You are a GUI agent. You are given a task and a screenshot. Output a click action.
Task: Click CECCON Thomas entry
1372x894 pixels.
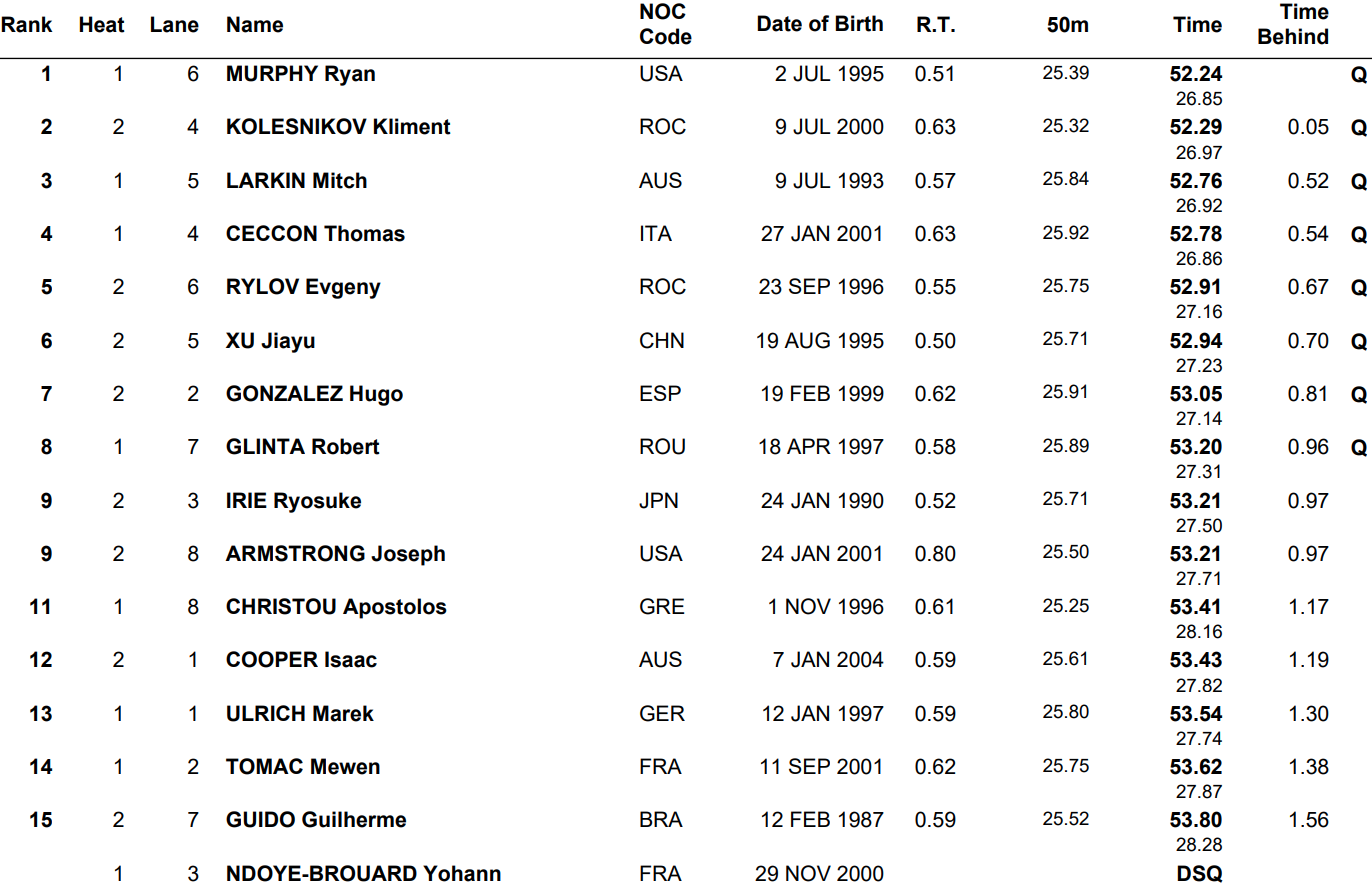click(x=315, y=234)
